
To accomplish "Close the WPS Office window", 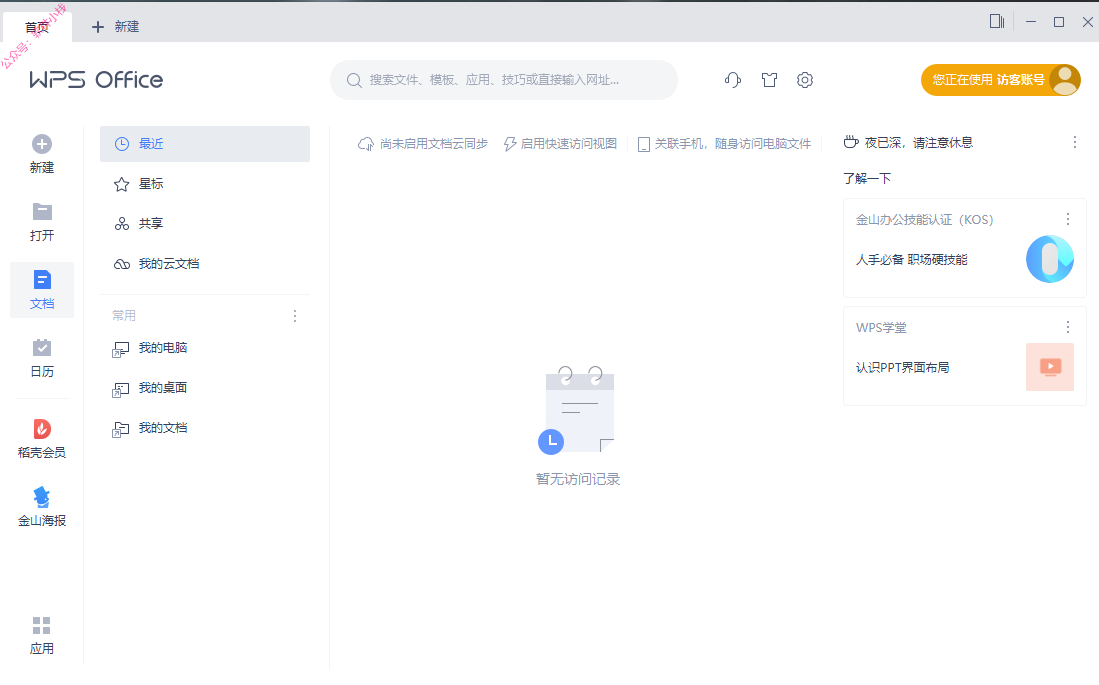I will coord(1088,22).
